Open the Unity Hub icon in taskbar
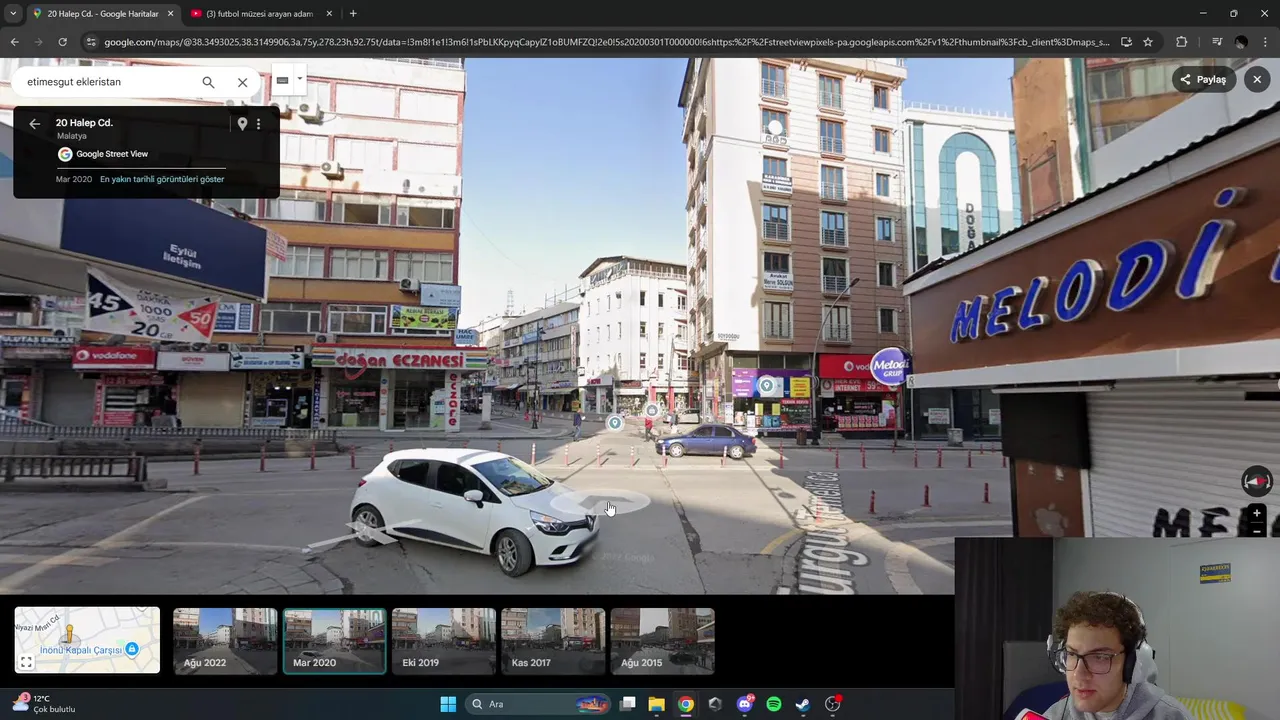Viewport: 1280px width, 720px height. point(715,704)
